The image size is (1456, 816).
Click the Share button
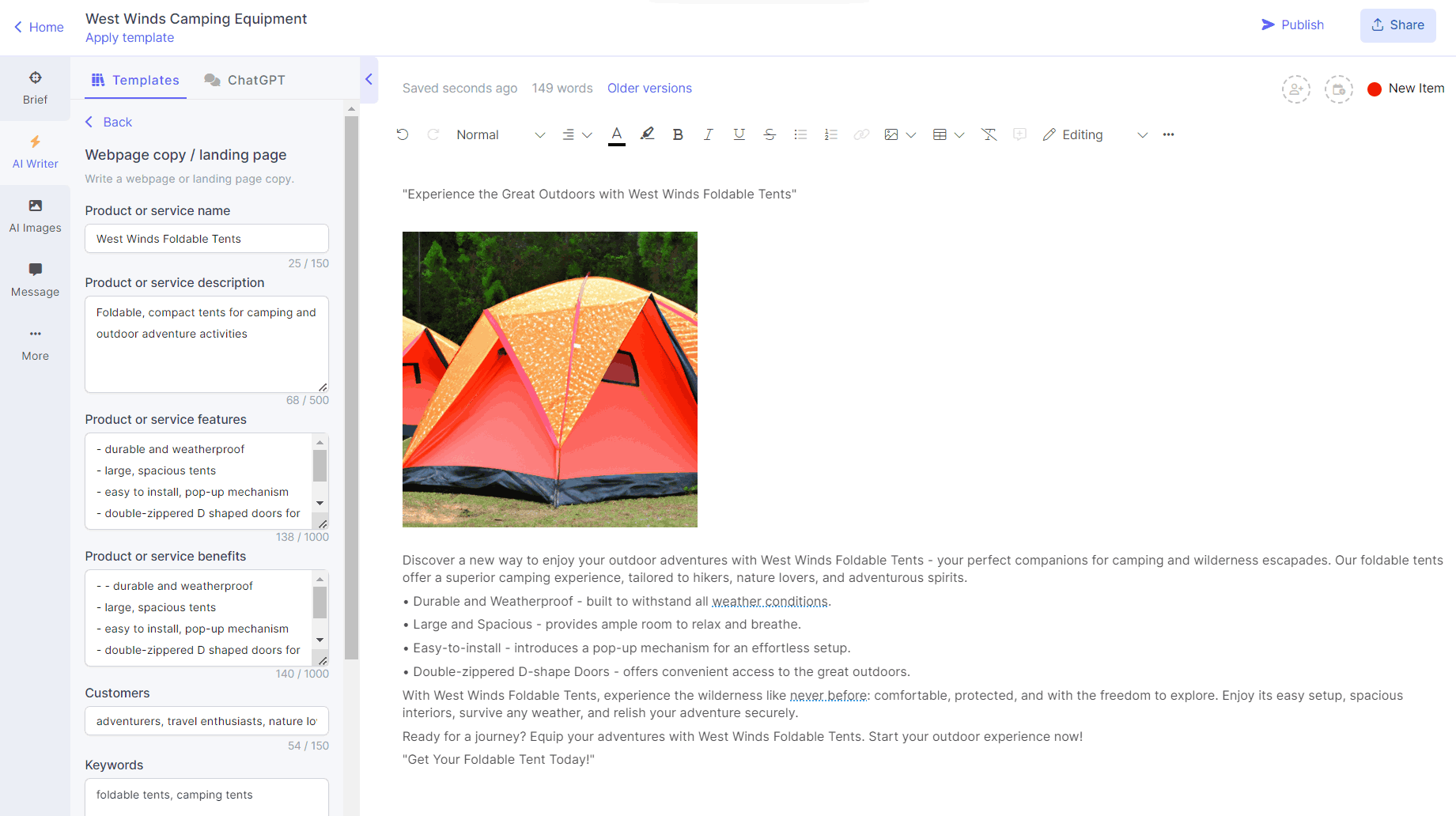pos(1397,25)
